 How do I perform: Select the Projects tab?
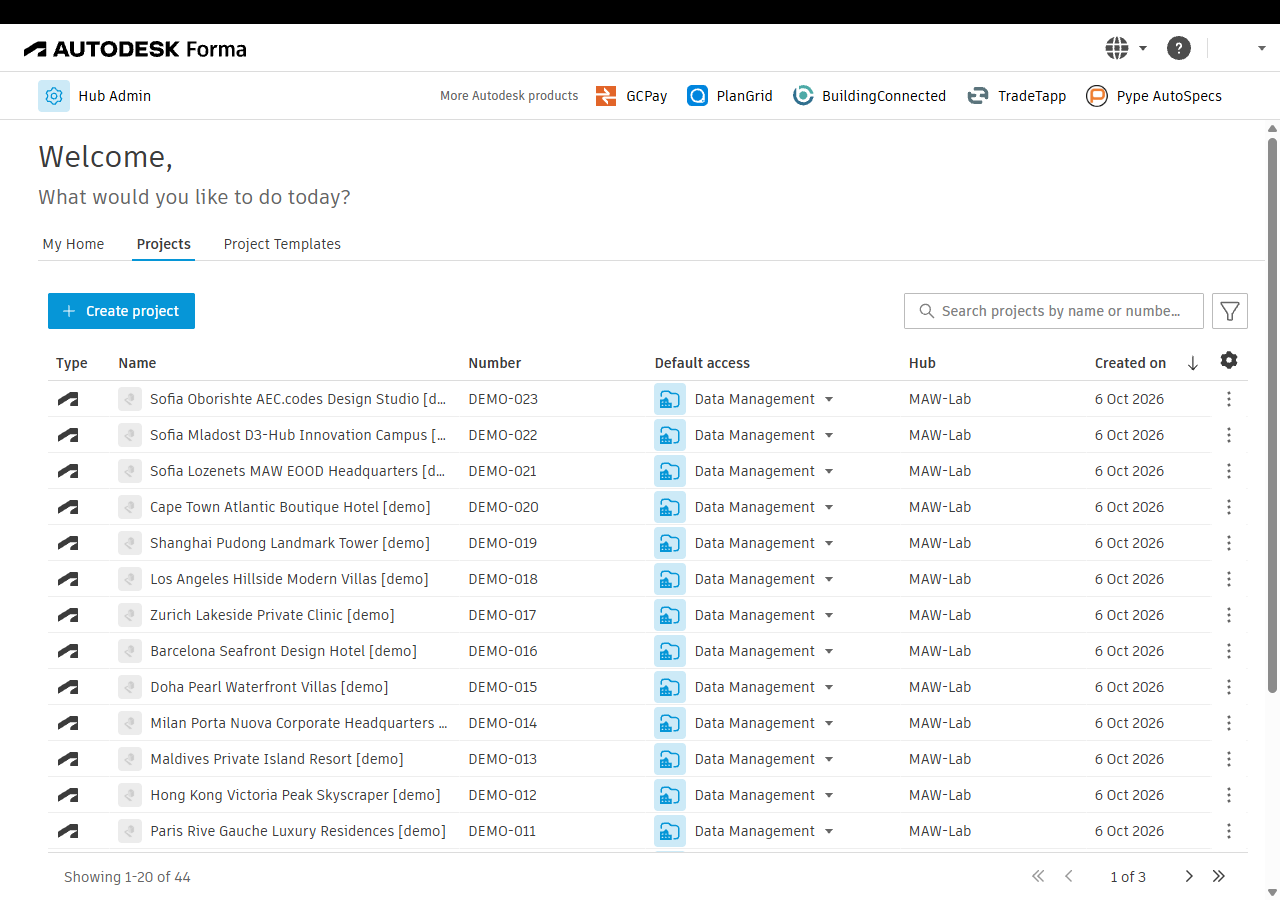(164, 244)
